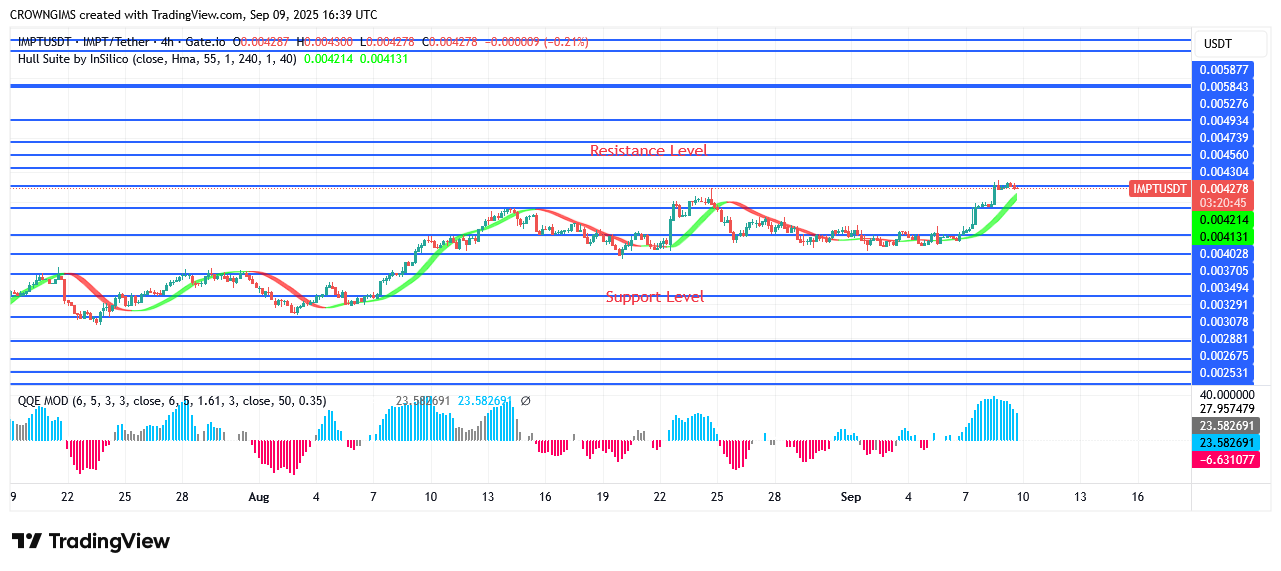The image size is (1281, 571).
Task: Click the green 0.004131 label on the price axis
Action: click(x=1223, y=237)
